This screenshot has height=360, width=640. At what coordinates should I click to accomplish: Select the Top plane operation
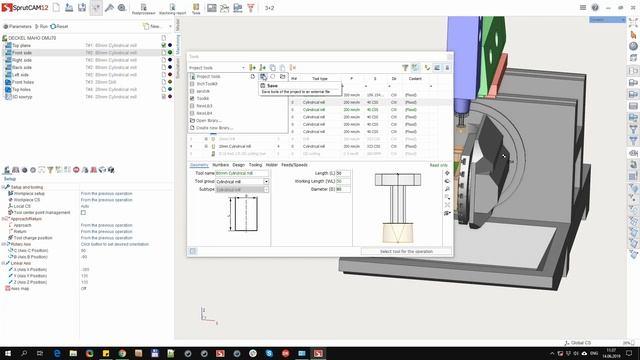(21, 45)
